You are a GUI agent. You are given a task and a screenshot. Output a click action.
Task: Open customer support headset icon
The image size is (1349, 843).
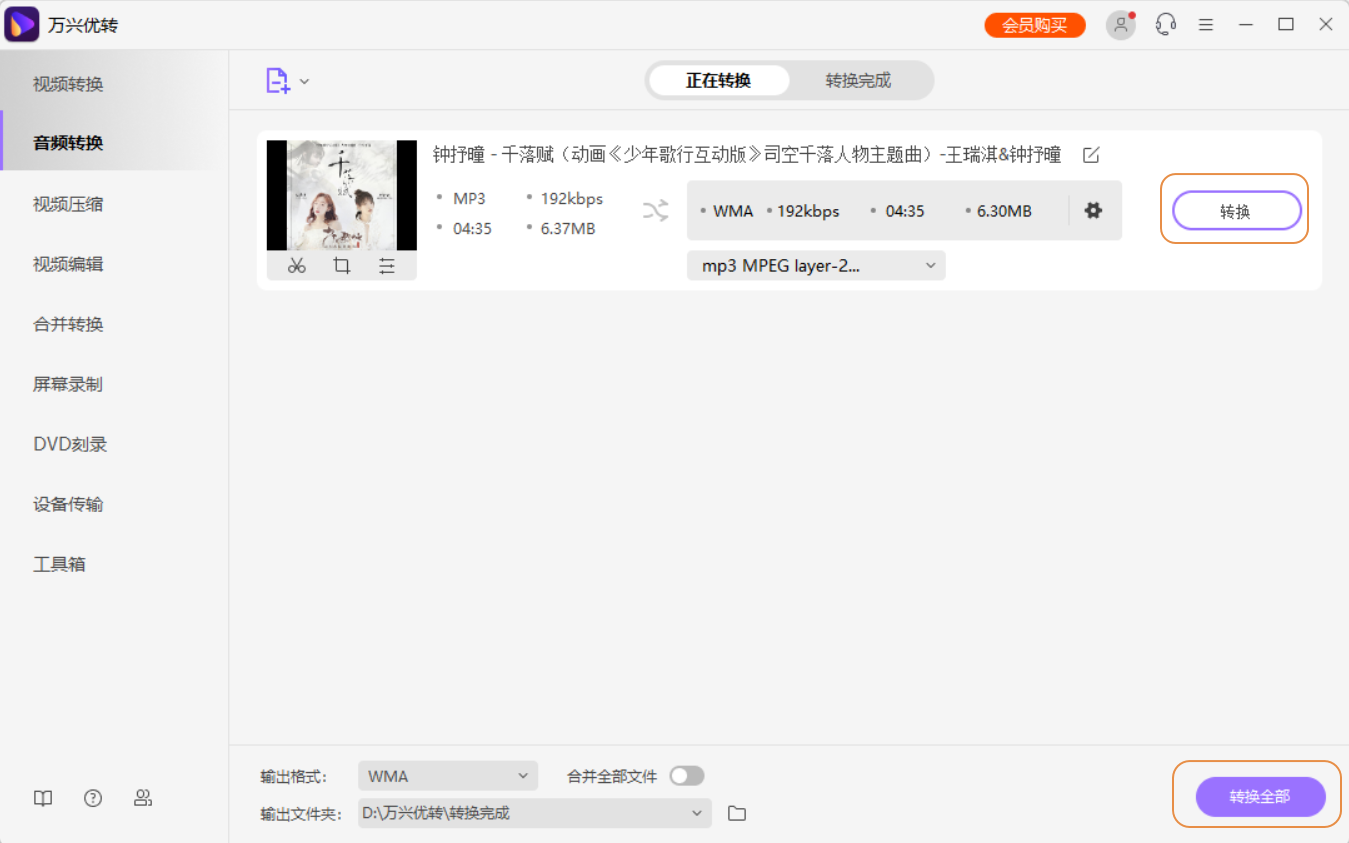(1165, 25)
